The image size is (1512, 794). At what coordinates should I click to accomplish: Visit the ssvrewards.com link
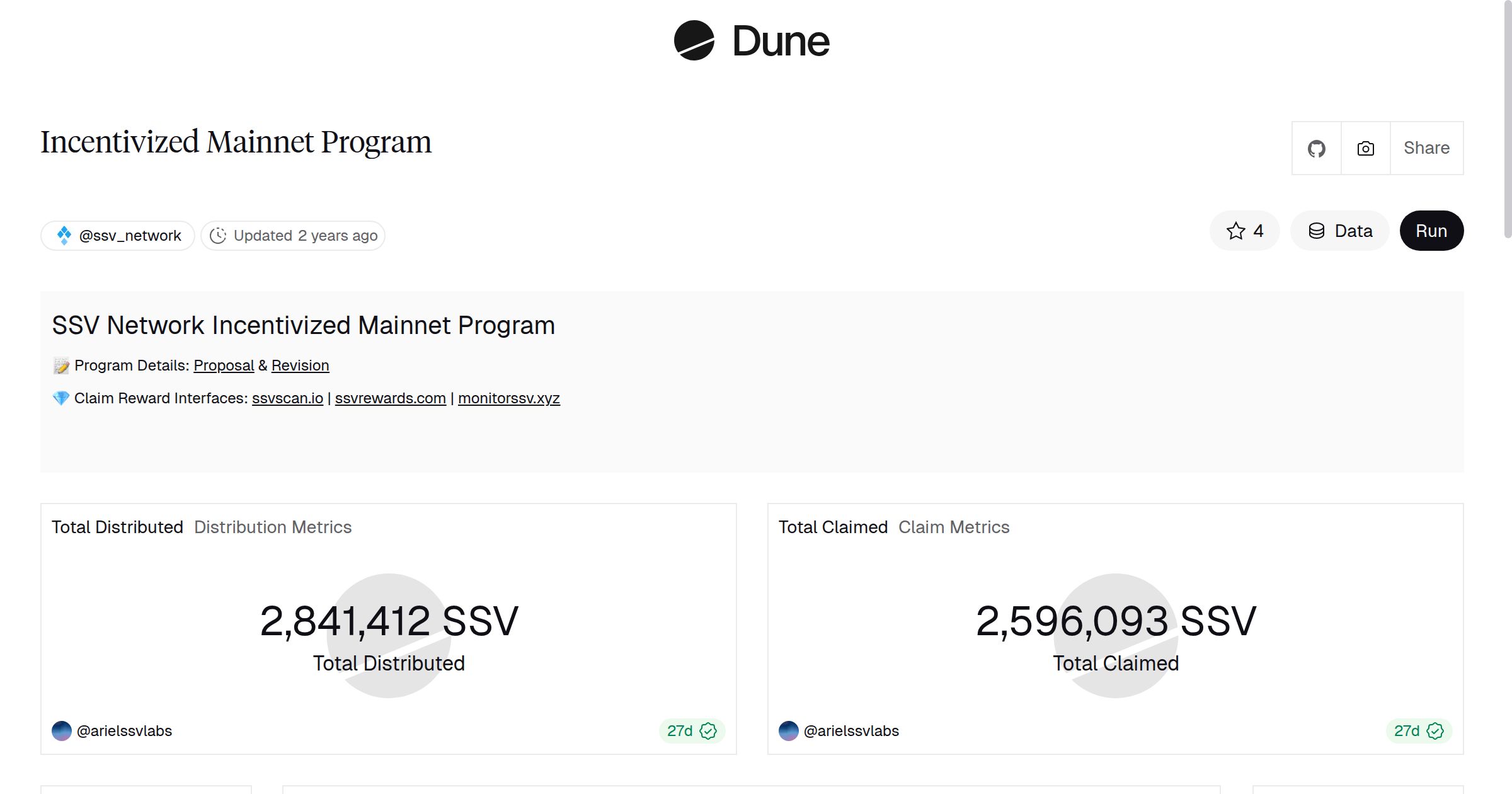click(390, 398)
